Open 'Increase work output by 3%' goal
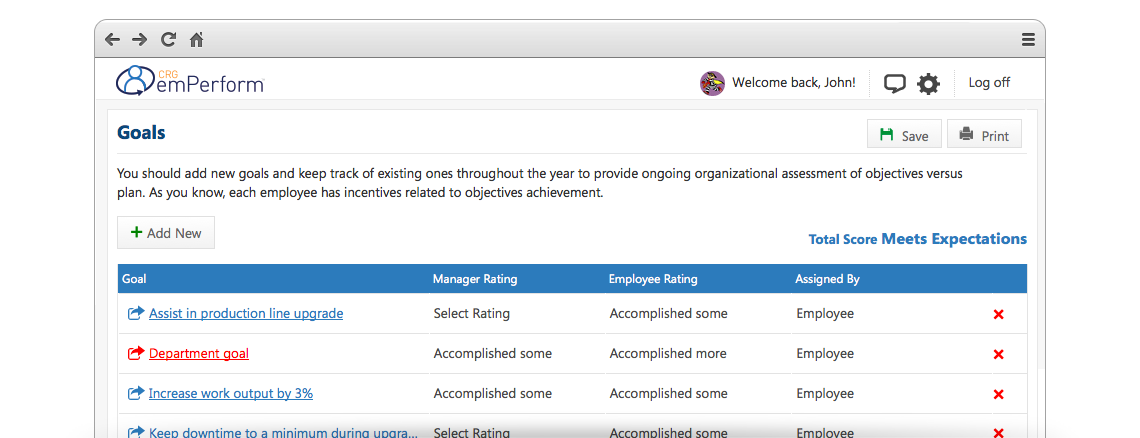This screenshot has height=438, width=1140. point(231,394)
